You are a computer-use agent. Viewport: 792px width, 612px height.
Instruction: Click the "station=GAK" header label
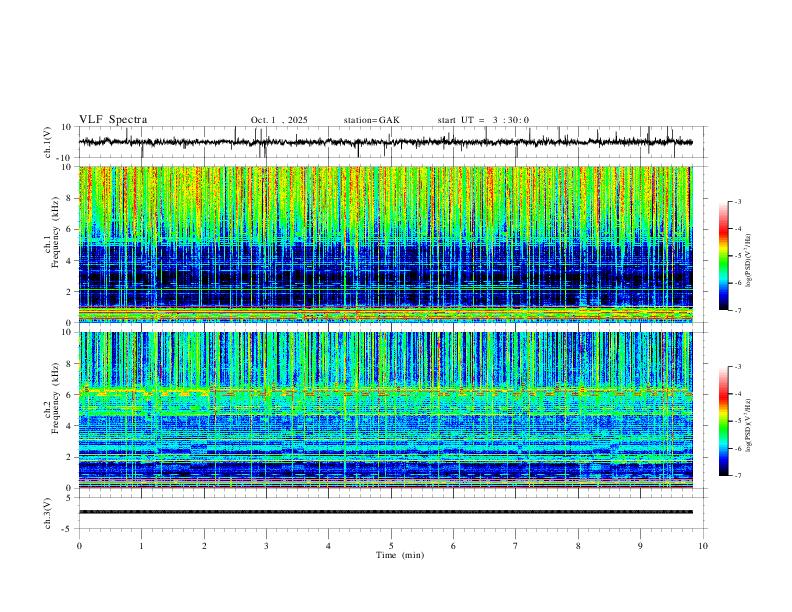tap(371, 120)
